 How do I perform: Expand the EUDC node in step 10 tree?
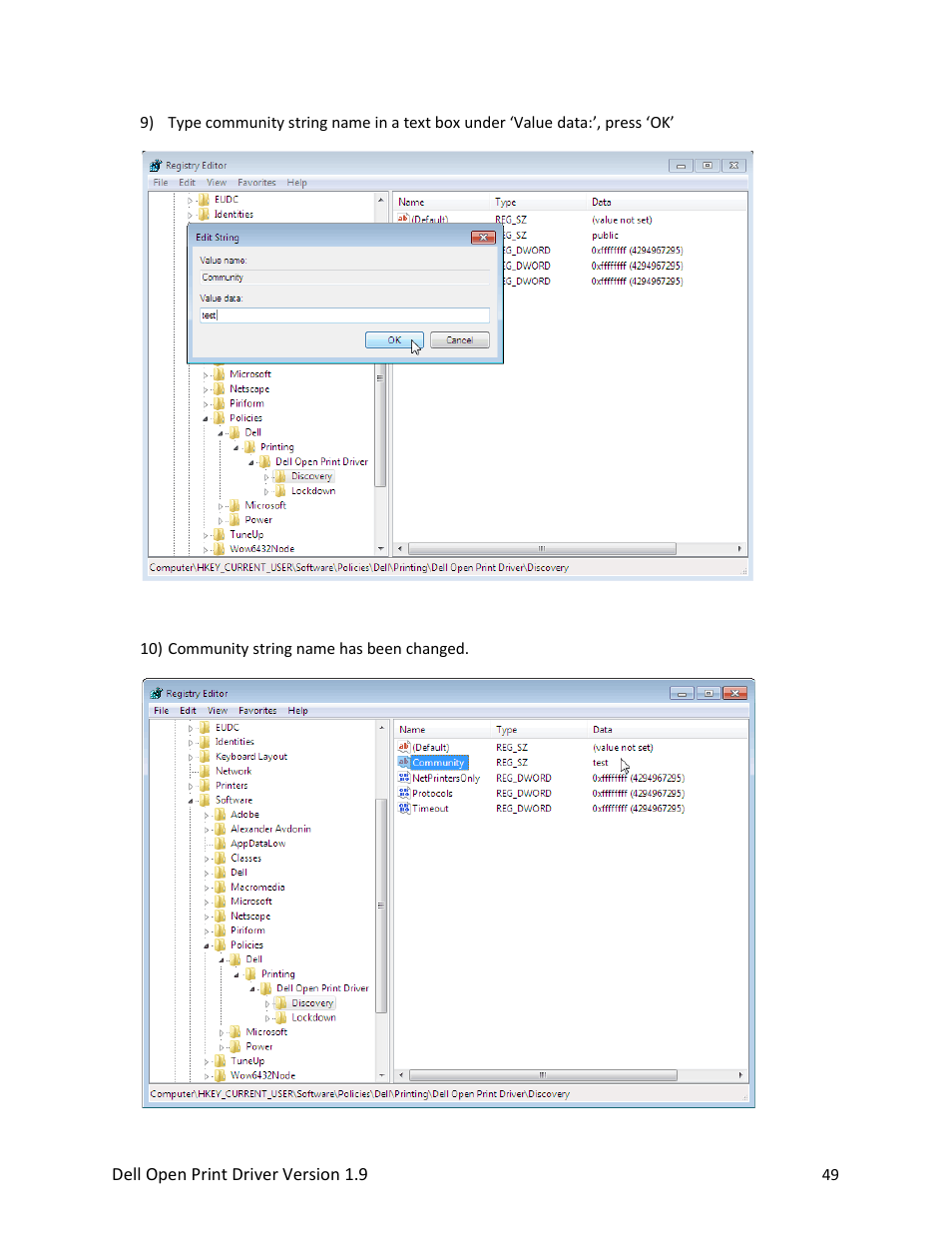click(x=191, y=728)
